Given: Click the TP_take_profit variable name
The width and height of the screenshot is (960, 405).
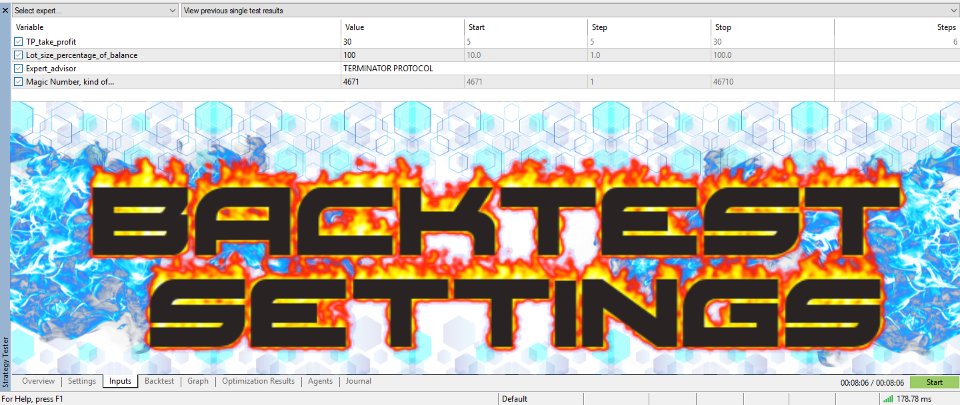Looking at the screenshot, I should tap(51, 42).
